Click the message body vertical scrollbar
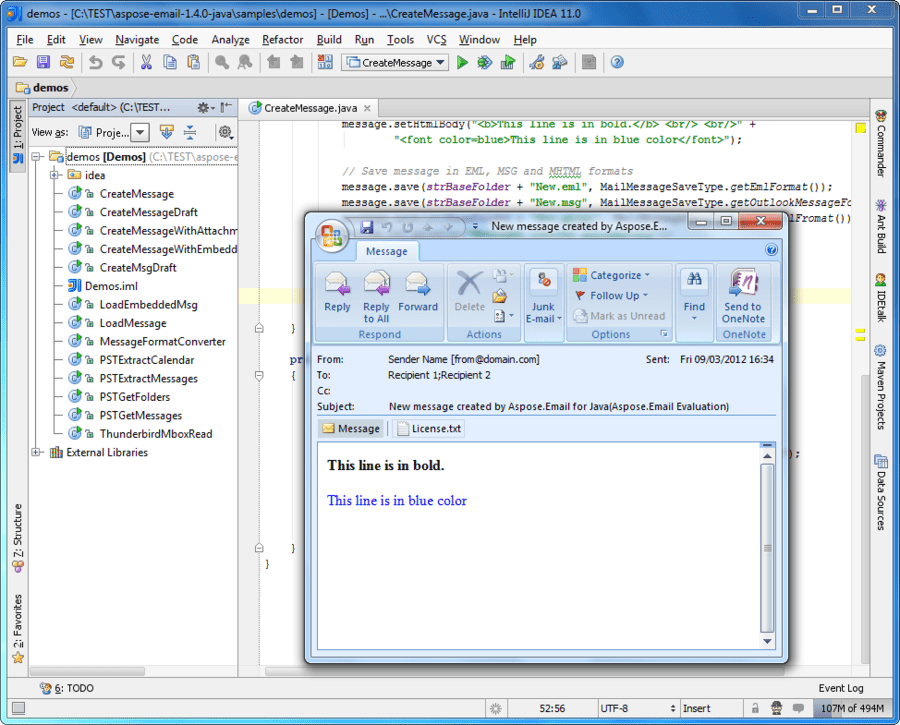This screenshot has height=725, width=900. (x=767, y=548)
